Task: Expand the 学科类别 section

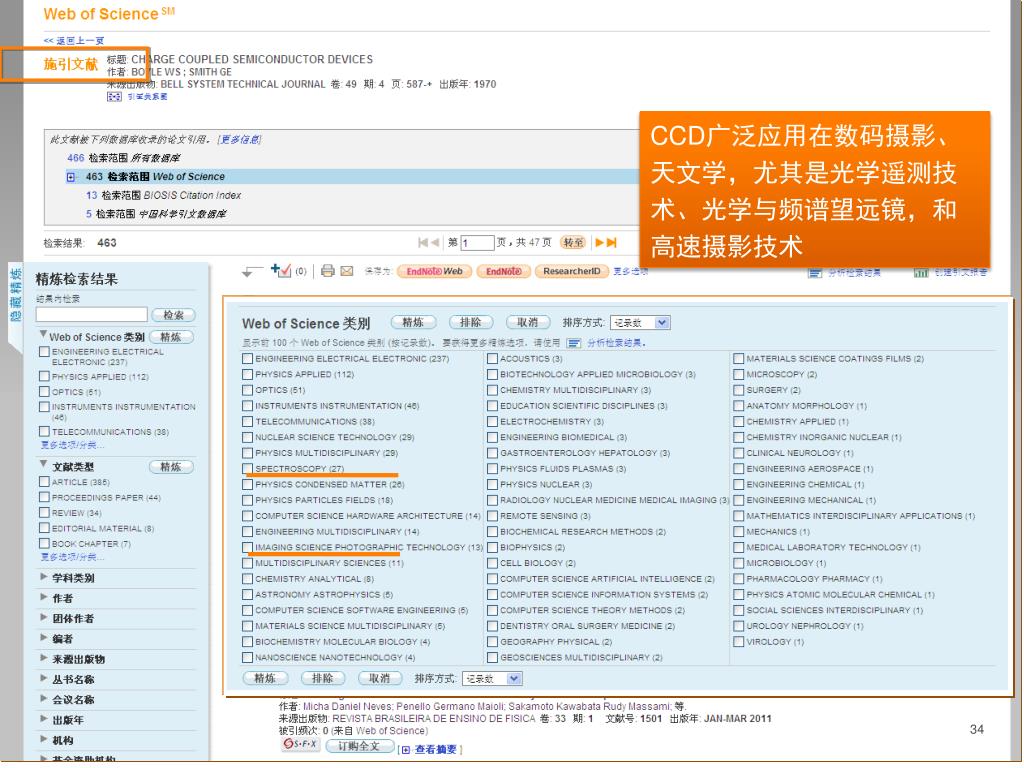Action: pos(44,577)
